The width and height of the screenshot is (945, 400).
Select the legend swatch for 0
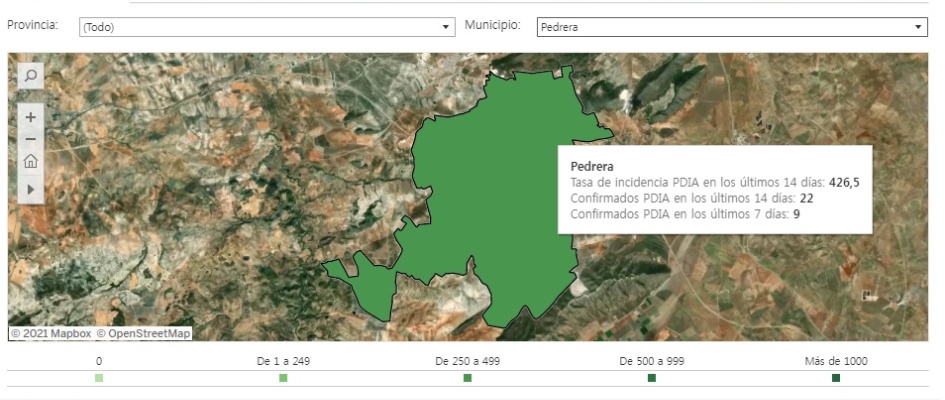pos(99,378)
